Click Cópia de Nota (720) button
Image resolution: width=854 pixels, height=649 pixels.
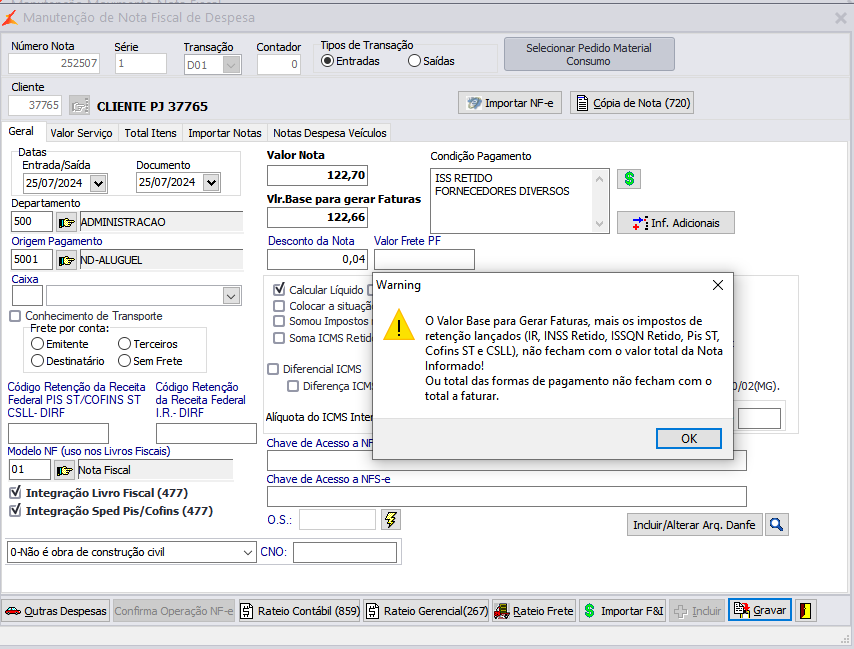(632, 103)
